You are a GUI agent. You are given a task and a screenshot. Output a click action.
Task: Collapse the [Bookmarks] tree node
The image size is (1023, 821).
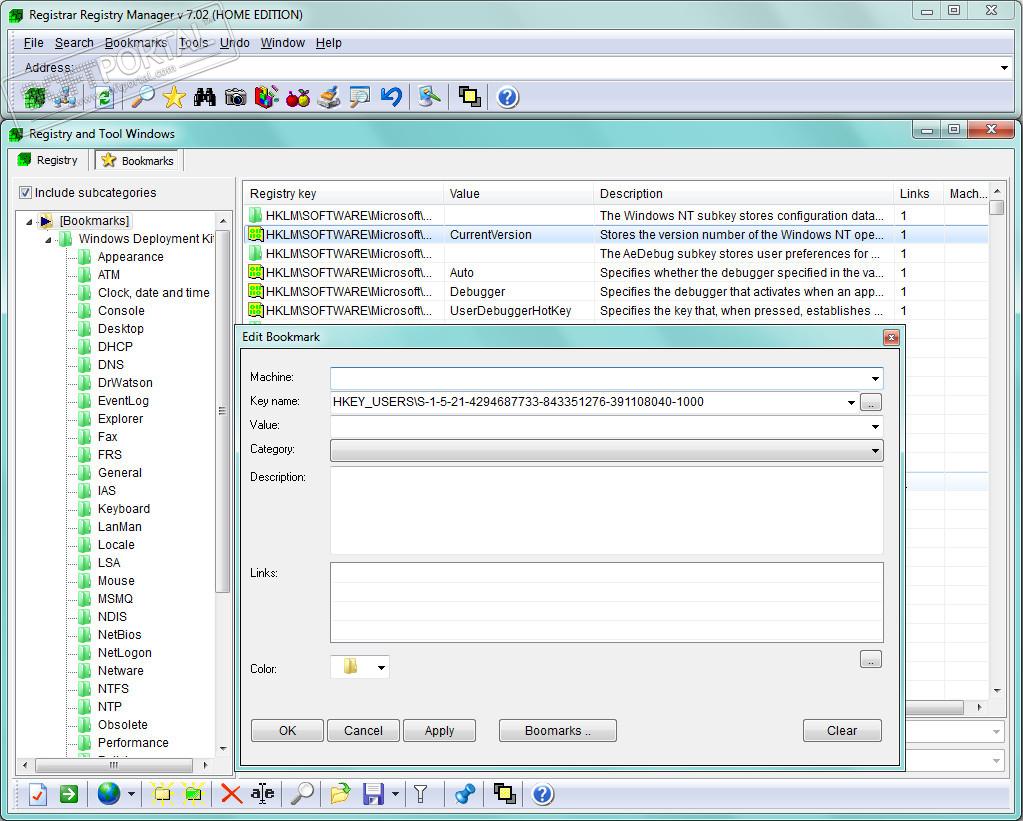(29, 222)
